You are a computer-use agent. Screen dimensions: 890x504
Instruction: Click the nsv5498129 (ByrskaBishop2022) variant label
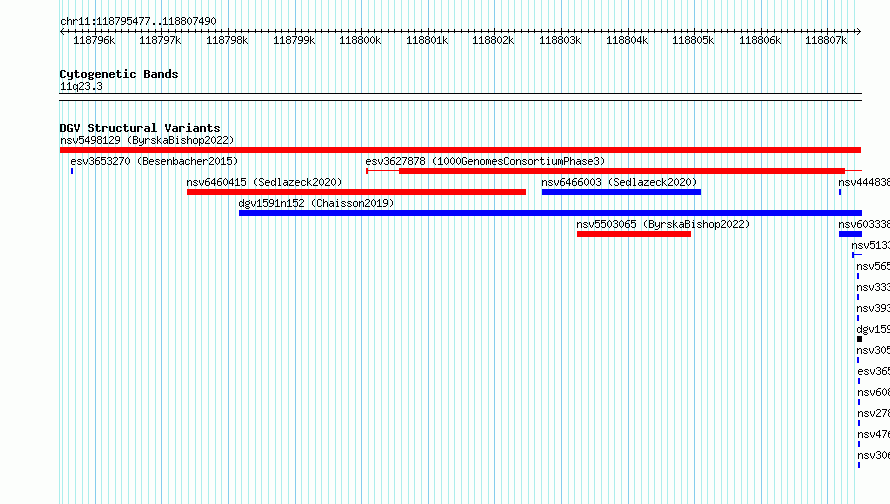[147, 140]
